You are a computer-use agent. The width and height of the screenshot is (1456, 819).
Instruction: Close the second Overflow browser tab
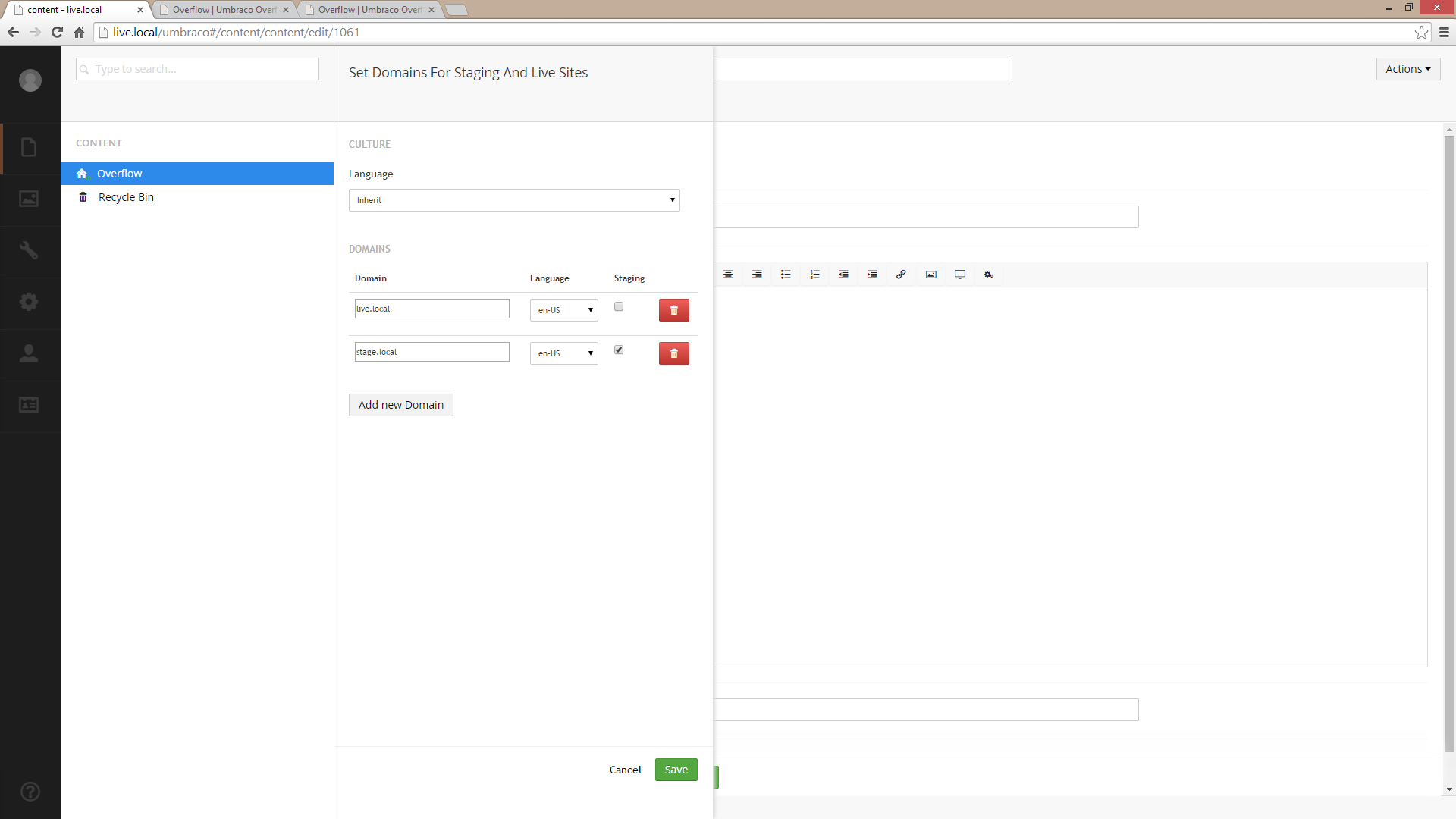pos(286,10)
